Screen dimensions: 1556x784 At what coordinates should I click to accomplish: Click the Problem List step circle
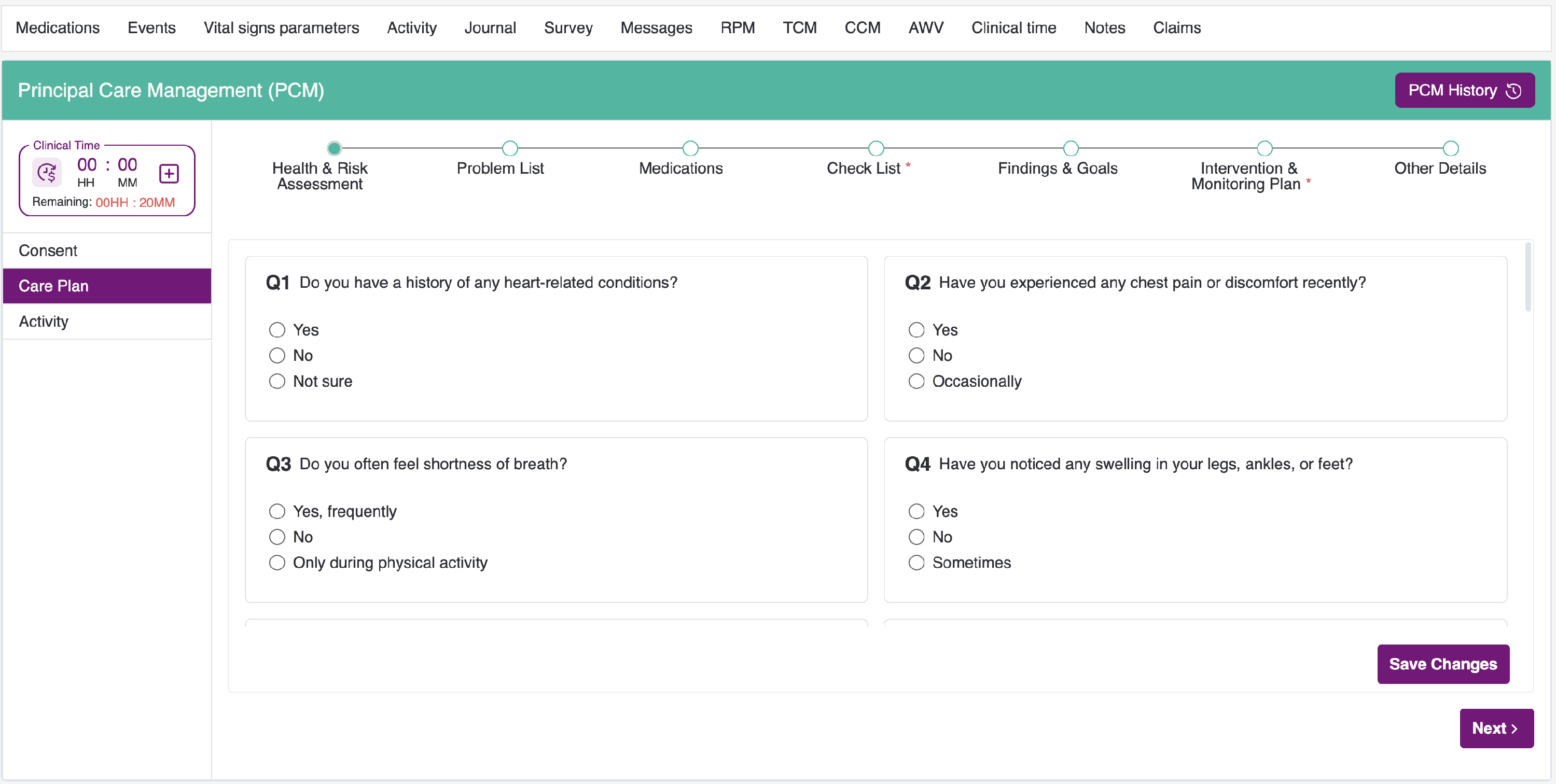(510, 148)
